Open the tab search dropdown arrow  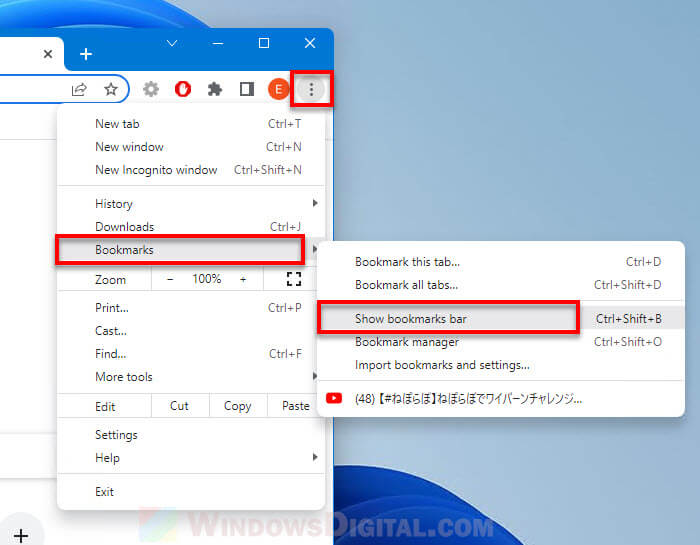point(172,43)
